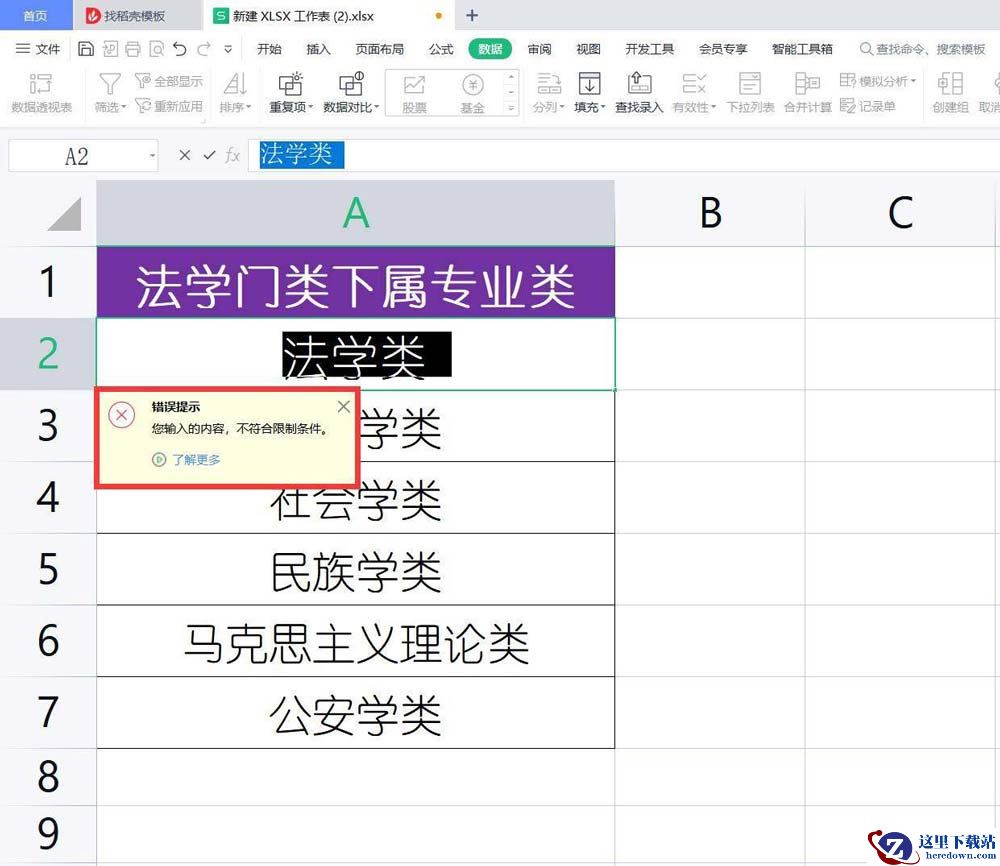Screen dimensions: 1000x866
Task: Cancel the formula bar entry
Action: [x=184, y=155]
